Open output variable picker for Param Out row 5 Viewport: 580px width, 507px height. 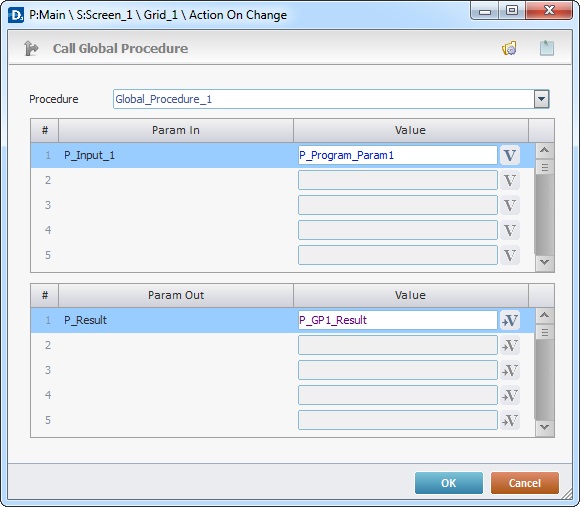click(510, 420)
